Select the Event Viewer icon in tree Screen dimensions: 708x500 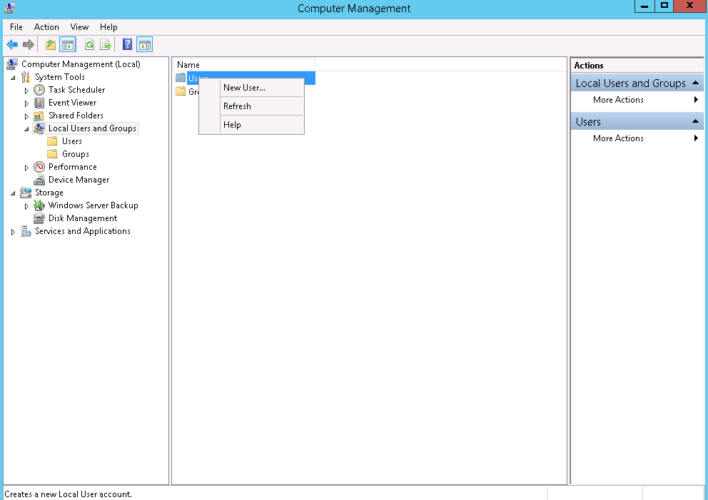click(40, 102)
